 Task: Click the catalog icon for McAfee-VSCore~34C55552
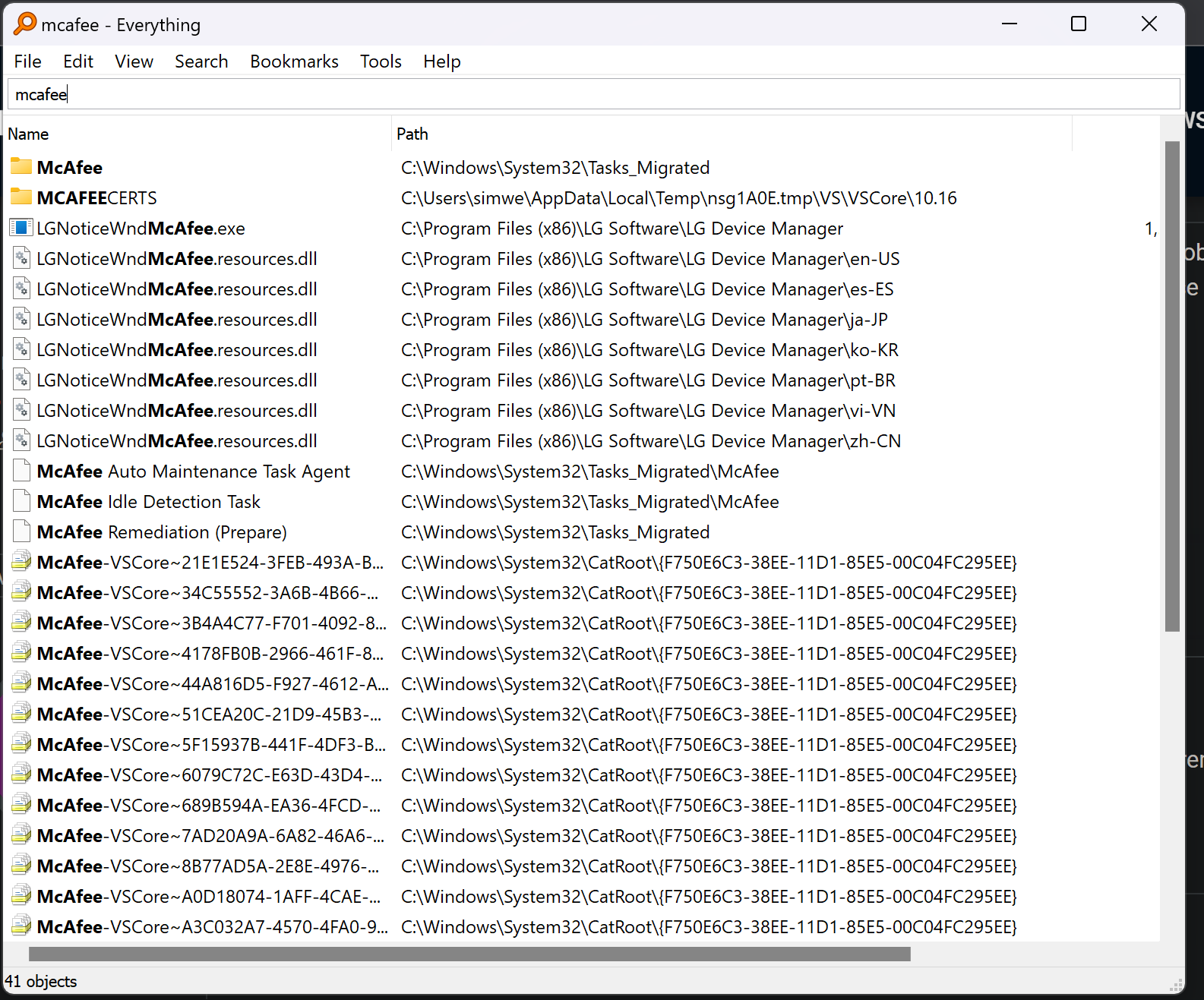click(21, 591)
